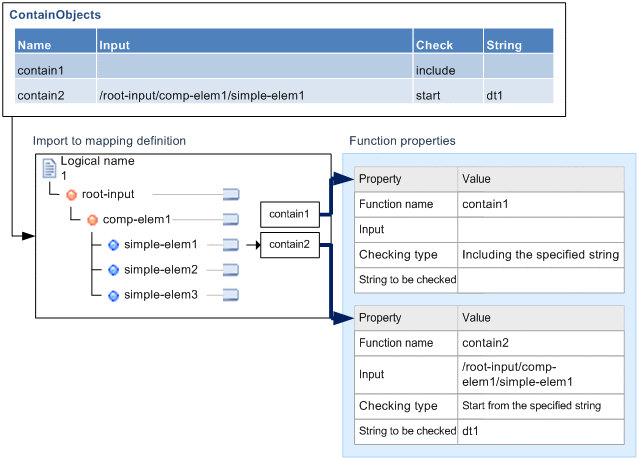Click the simple-elem3 connector port icon
The image size is (639, 460).
[x=230, y=295]
